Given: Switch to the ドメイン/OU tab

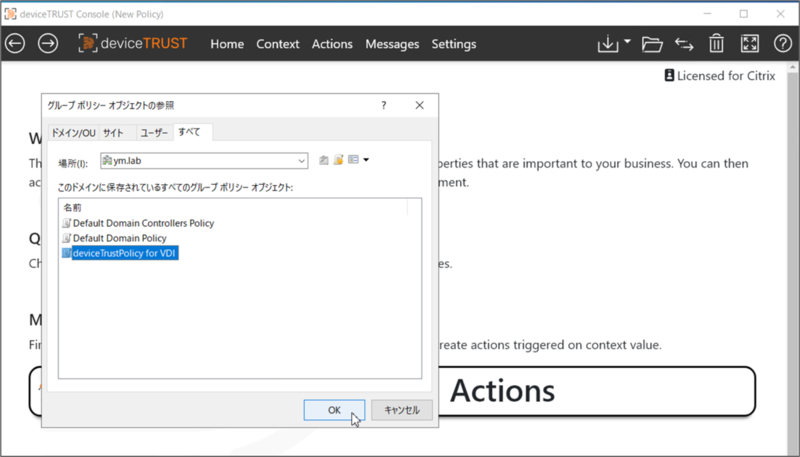Looking at the screenshot, I should [73, 133].
